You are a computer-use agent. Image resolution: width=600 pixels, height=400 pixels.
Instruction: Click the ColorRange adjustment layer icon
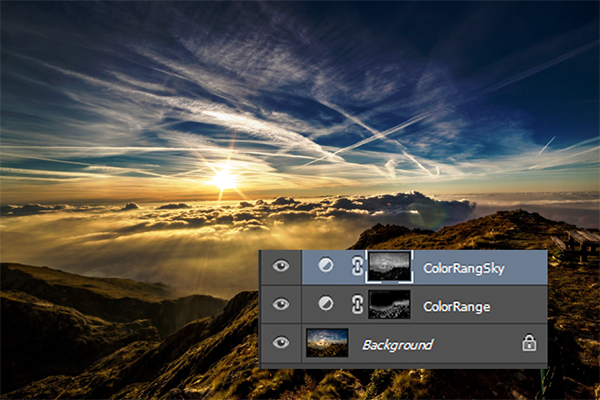pos(325,305)
